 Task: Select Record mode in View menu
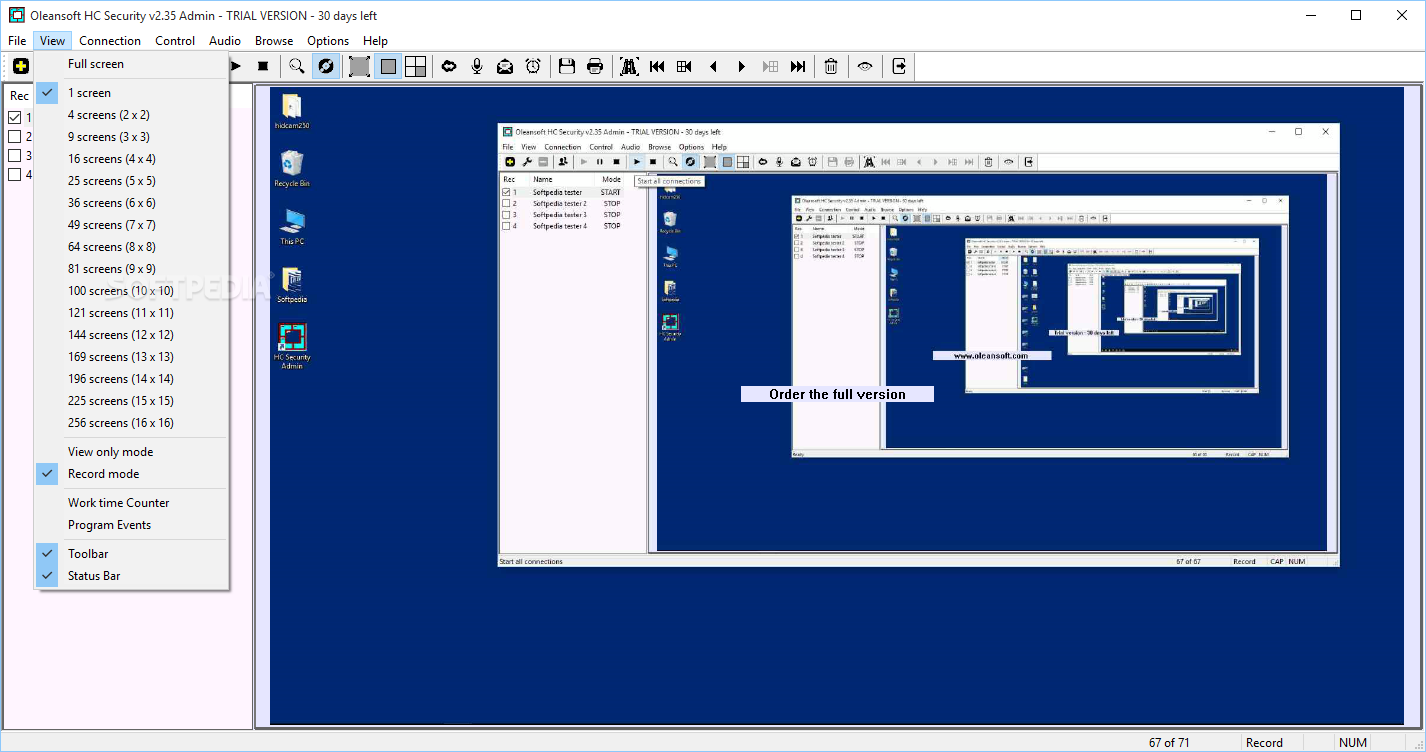132,474
